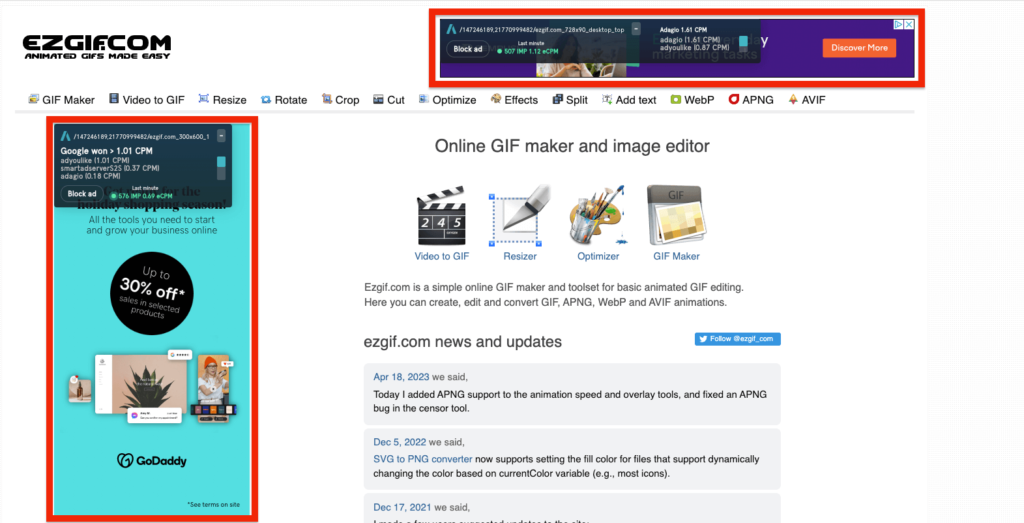Close the top banner ad with X
The image size is (1024, 523).
click(x=909, y=24)
